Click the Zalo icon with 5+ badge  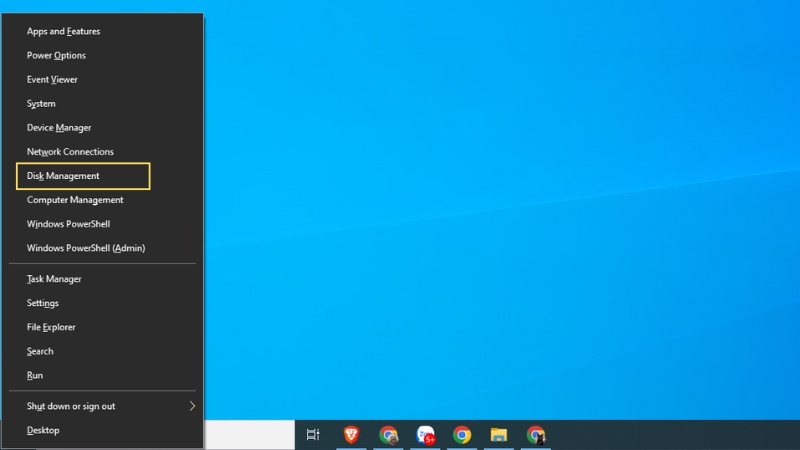pos(425,435)
